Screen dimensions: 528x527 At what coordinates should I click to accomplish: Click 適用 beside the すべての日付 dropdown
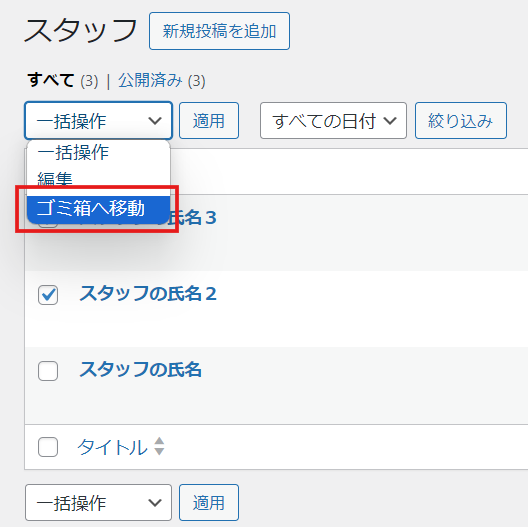coord(209,121)
